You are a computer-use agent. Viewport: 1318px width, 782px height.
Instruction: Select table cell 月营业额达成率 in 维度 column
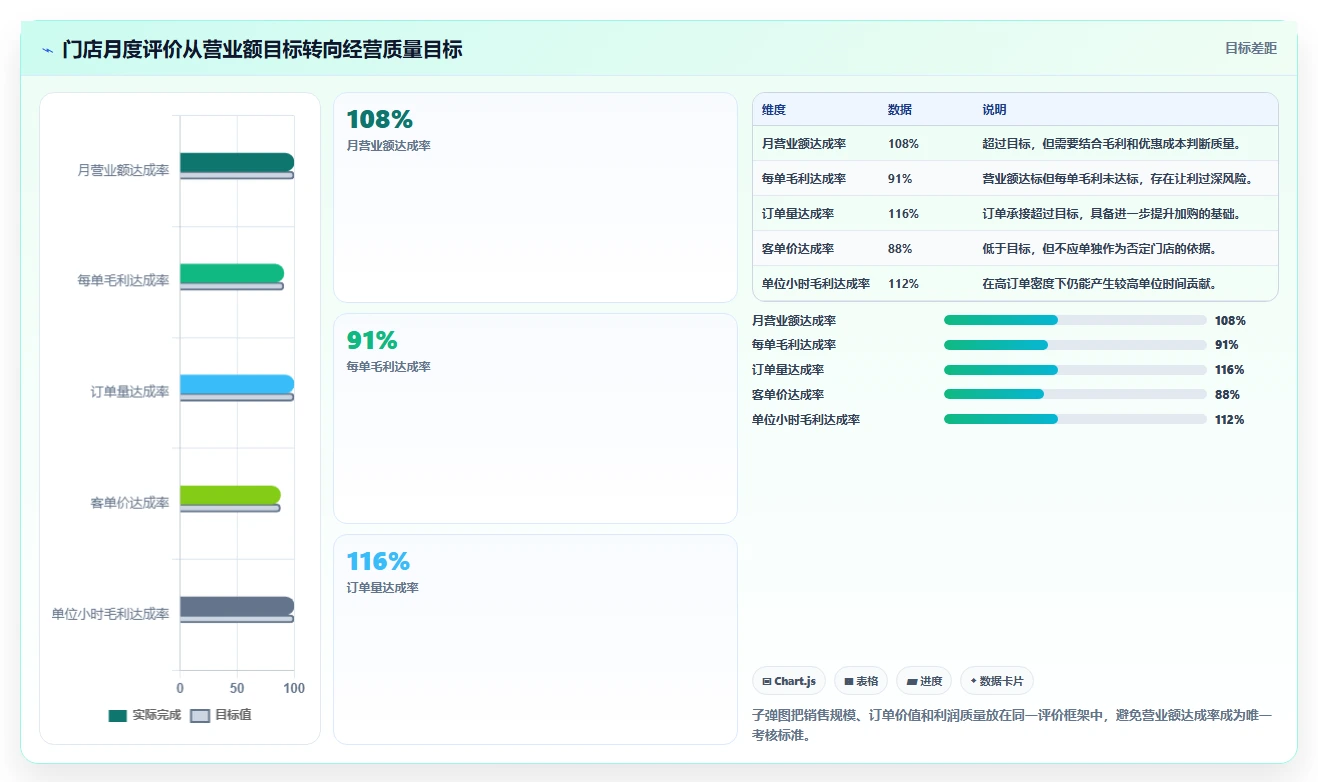804,144
